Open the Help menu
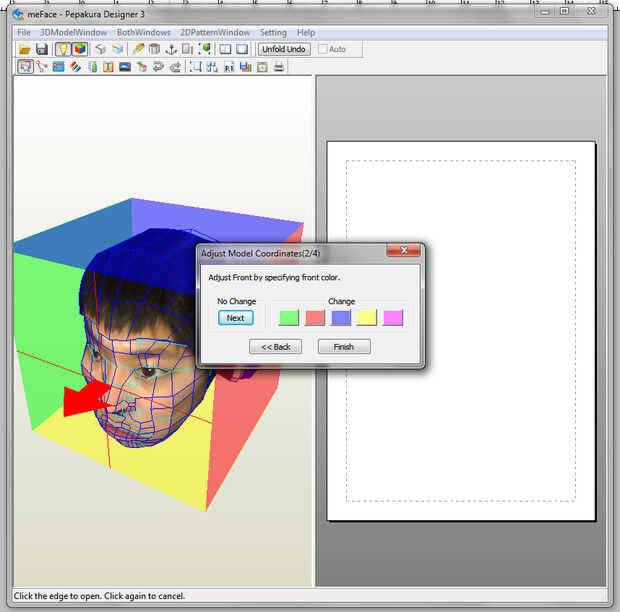This screenshot has height=612, width=620. pyautogui.click(x=306, y=32)
